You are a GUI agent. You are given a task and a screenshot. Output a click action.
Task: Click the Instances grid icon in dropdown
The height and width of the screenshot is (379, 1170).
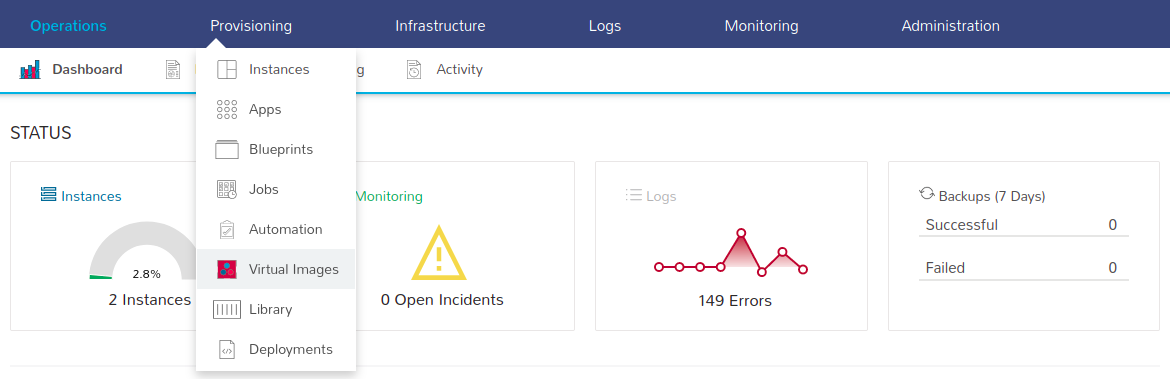click(227, 69)
